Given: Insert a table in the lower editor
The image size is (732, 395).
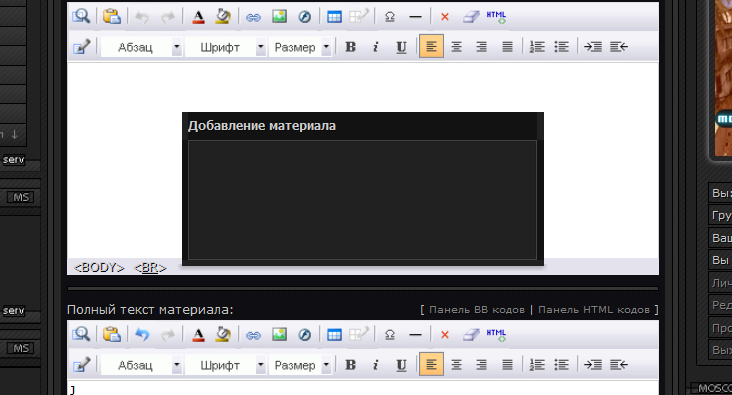Looking at the screenshot, I should pyautogui.click(x=334, y=335).
